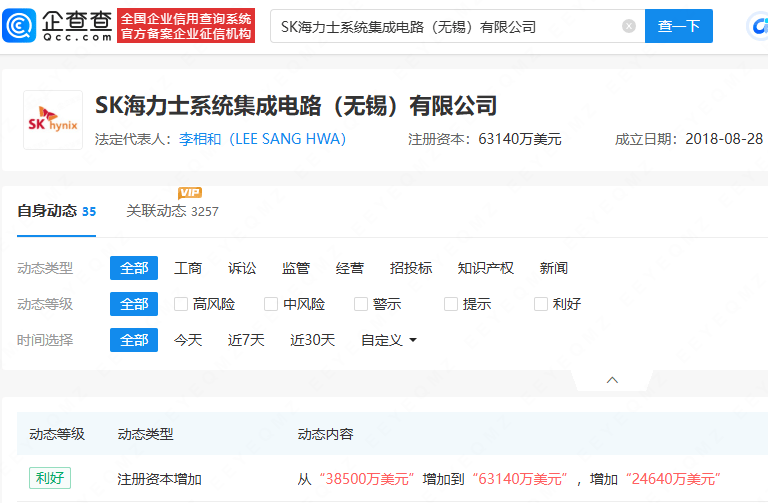Viewport: 768px width, 503px height.
Task: Click the 动态内容 column header
Action: (326, 434)
